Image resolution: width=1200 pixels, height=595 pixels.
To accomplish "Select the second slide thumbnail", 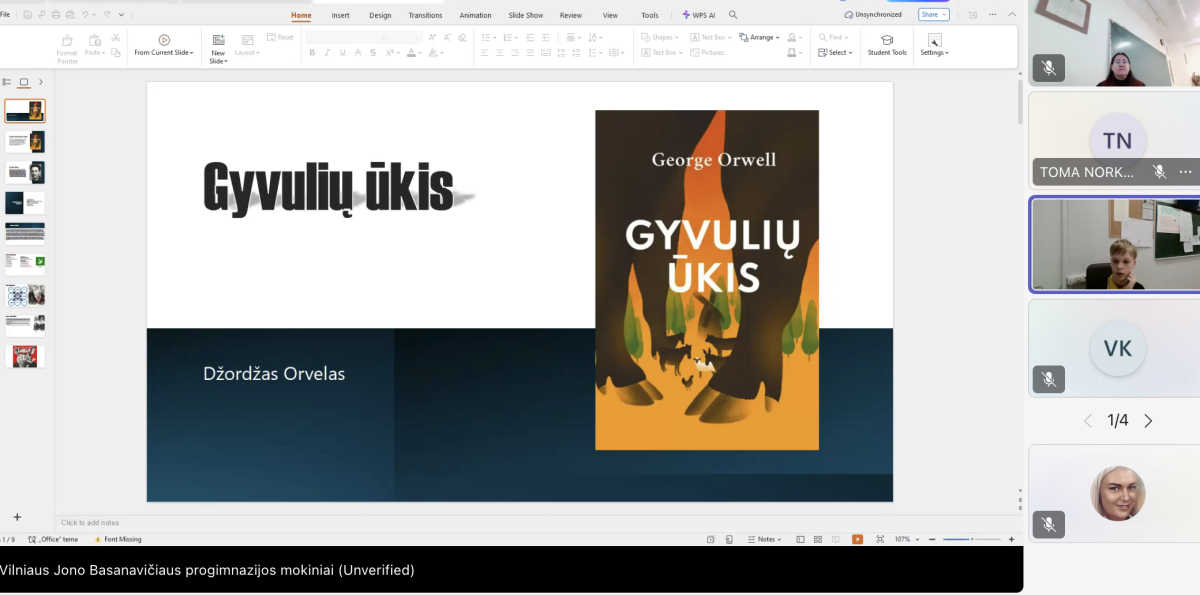I will [x=25, y=142].
